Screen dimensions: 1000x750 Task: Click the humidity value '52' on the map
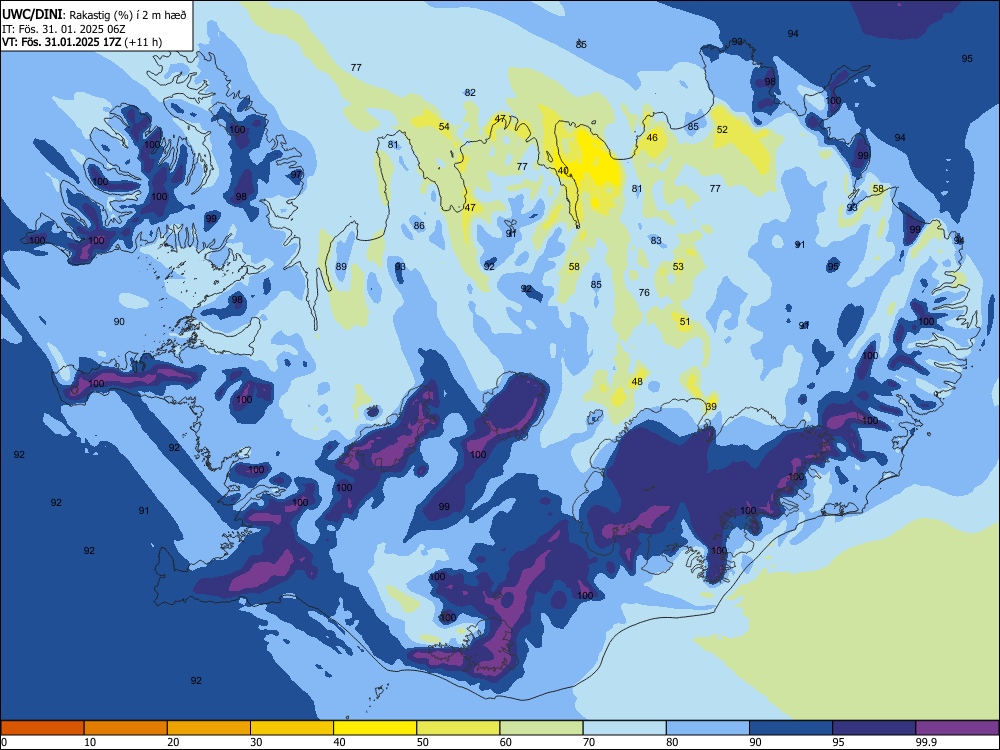click(722, 129)
